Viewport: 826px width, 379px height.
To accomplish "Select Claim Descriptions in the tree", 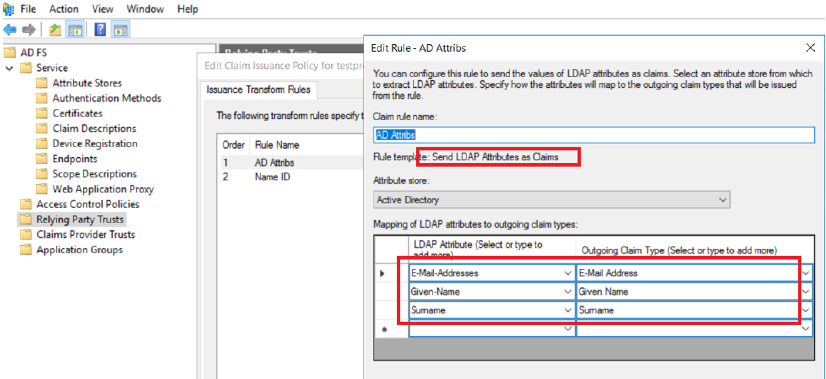I will click(94, 129).
